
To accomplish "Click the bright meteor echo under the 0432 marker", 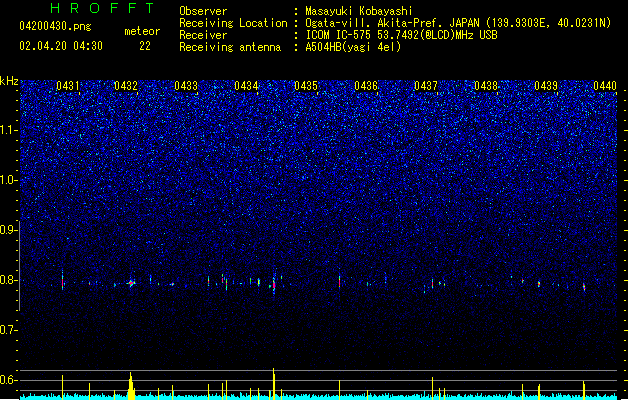I will (131, 283).
